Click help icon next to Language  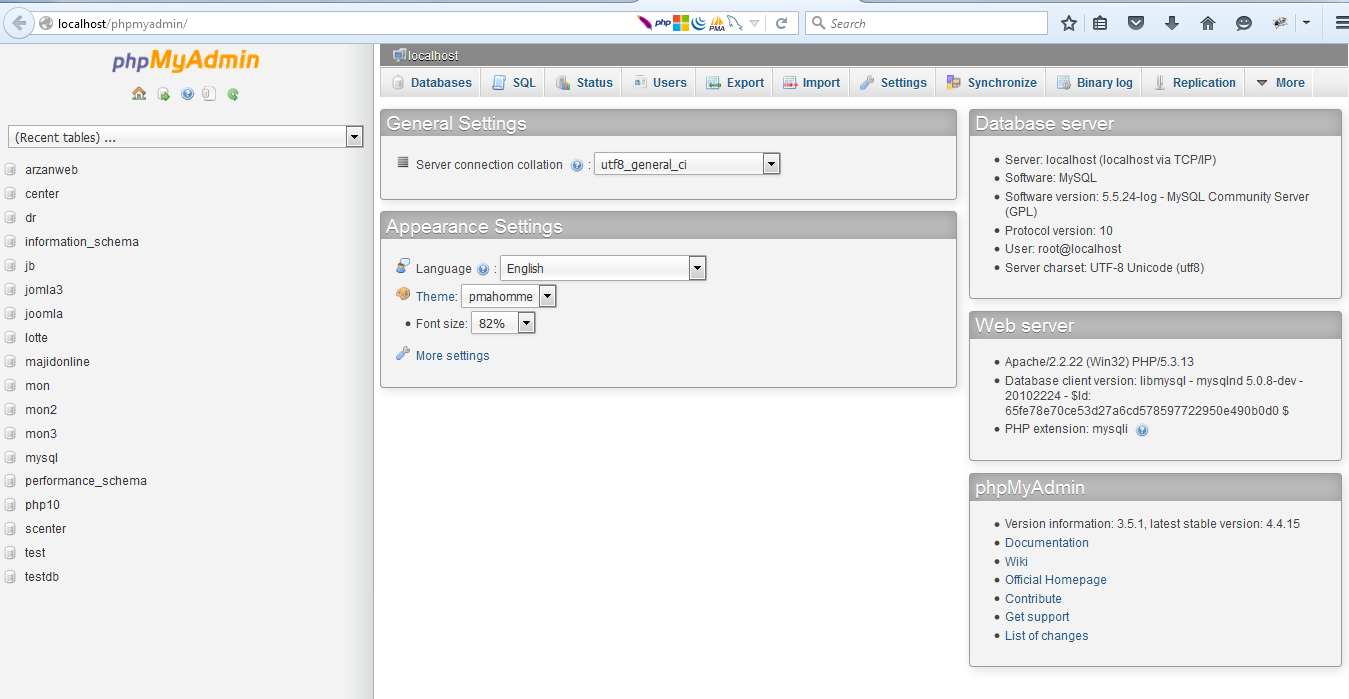pyautogui.click(x=483, y=269)
